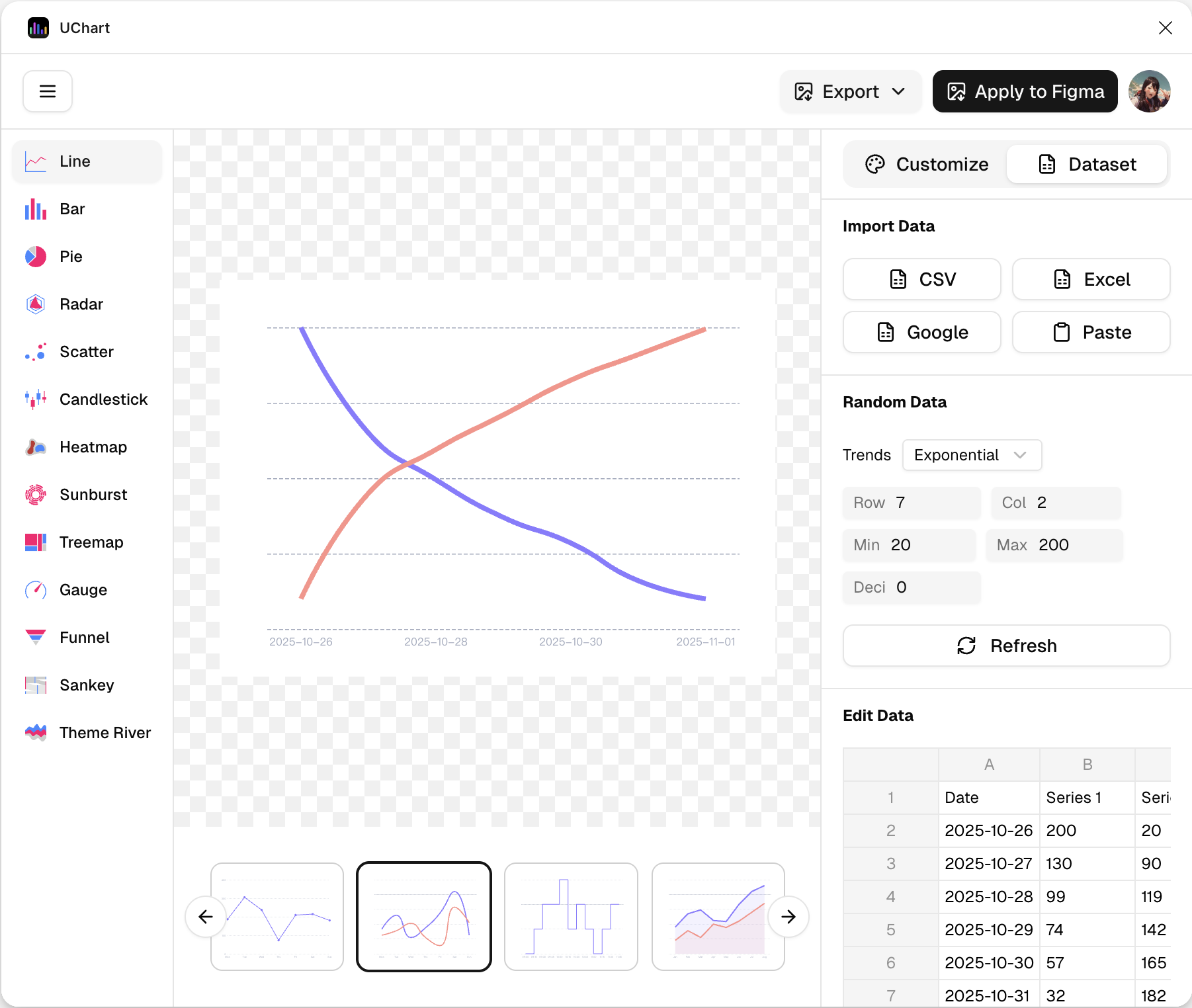
Task: Refresh the random data
Action: [x=1006, y=646]
